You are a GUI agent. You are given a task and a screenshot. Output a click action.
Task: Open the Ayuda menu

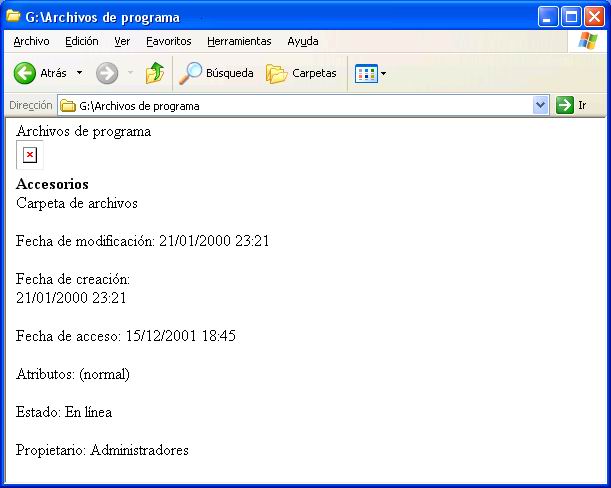pyautogui.click(x=303, y=41)
